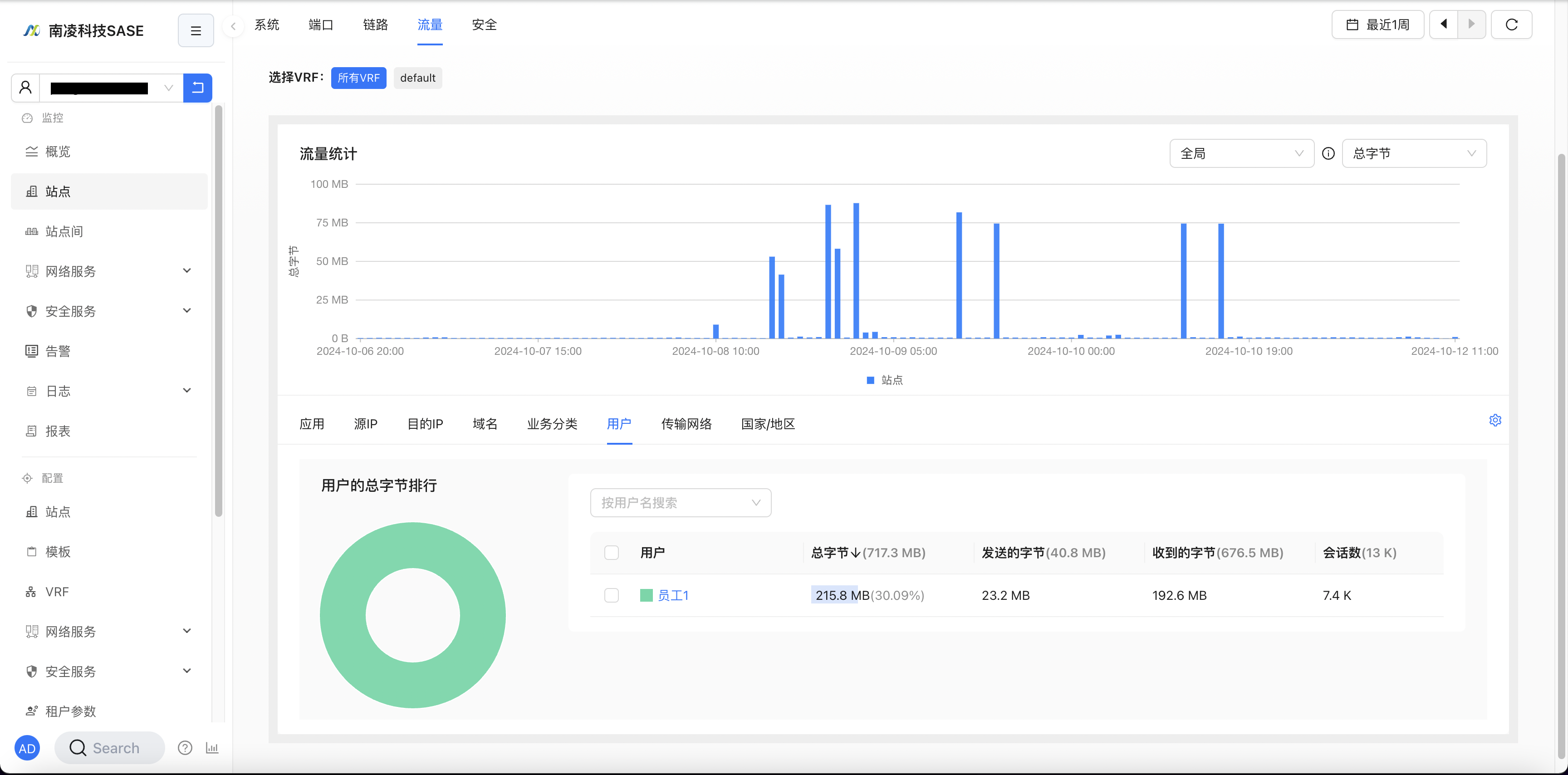Click the 215.8 MB progress bar cell

point(867,595)
